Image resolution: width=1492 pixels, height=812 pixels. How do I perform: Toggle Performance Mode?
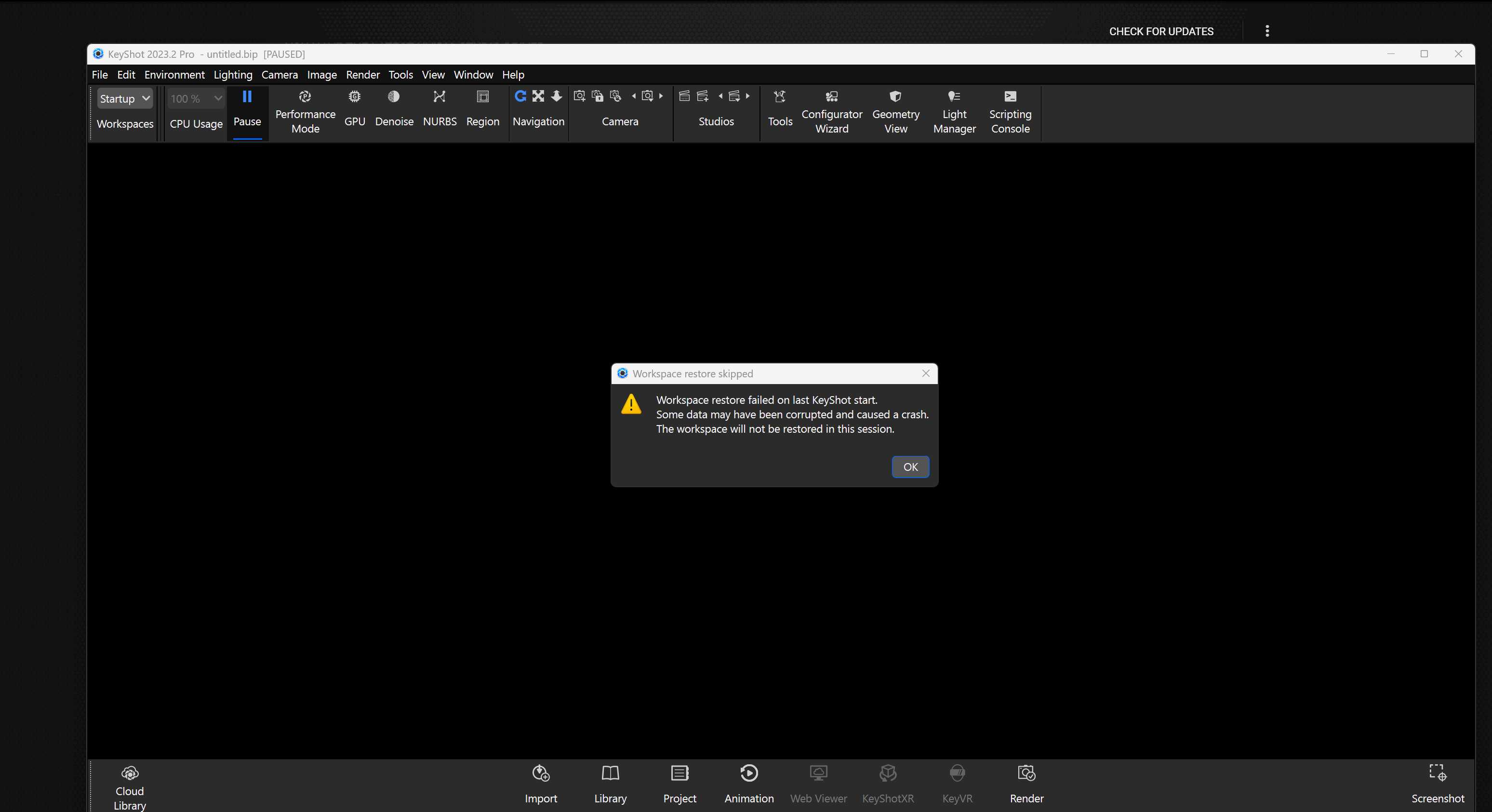pyautogui.click(x=305, y=112)
